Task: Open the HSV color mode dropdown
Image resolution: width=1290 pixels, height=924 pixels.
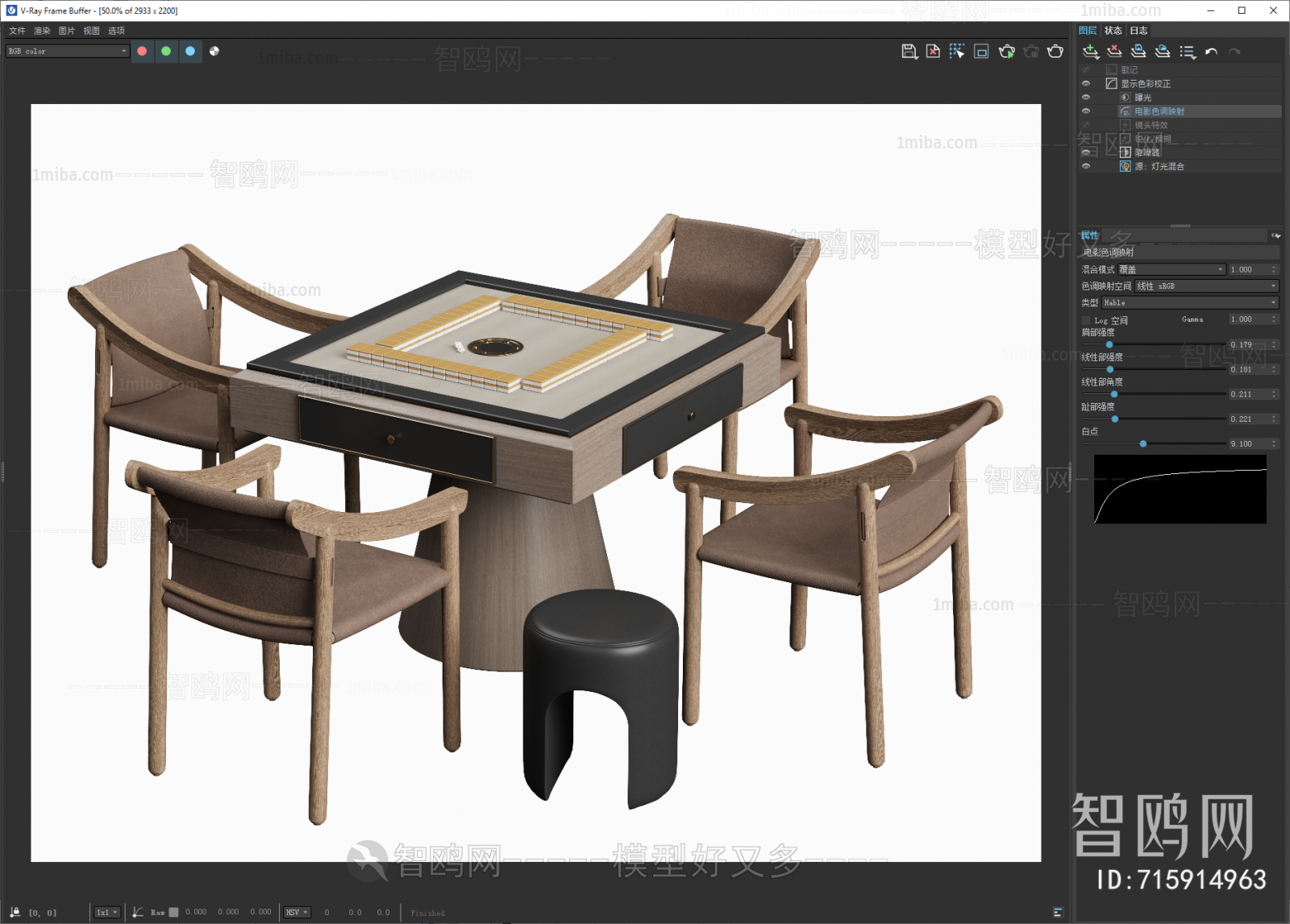Action: pyautogui.click(x=297, y=912)
